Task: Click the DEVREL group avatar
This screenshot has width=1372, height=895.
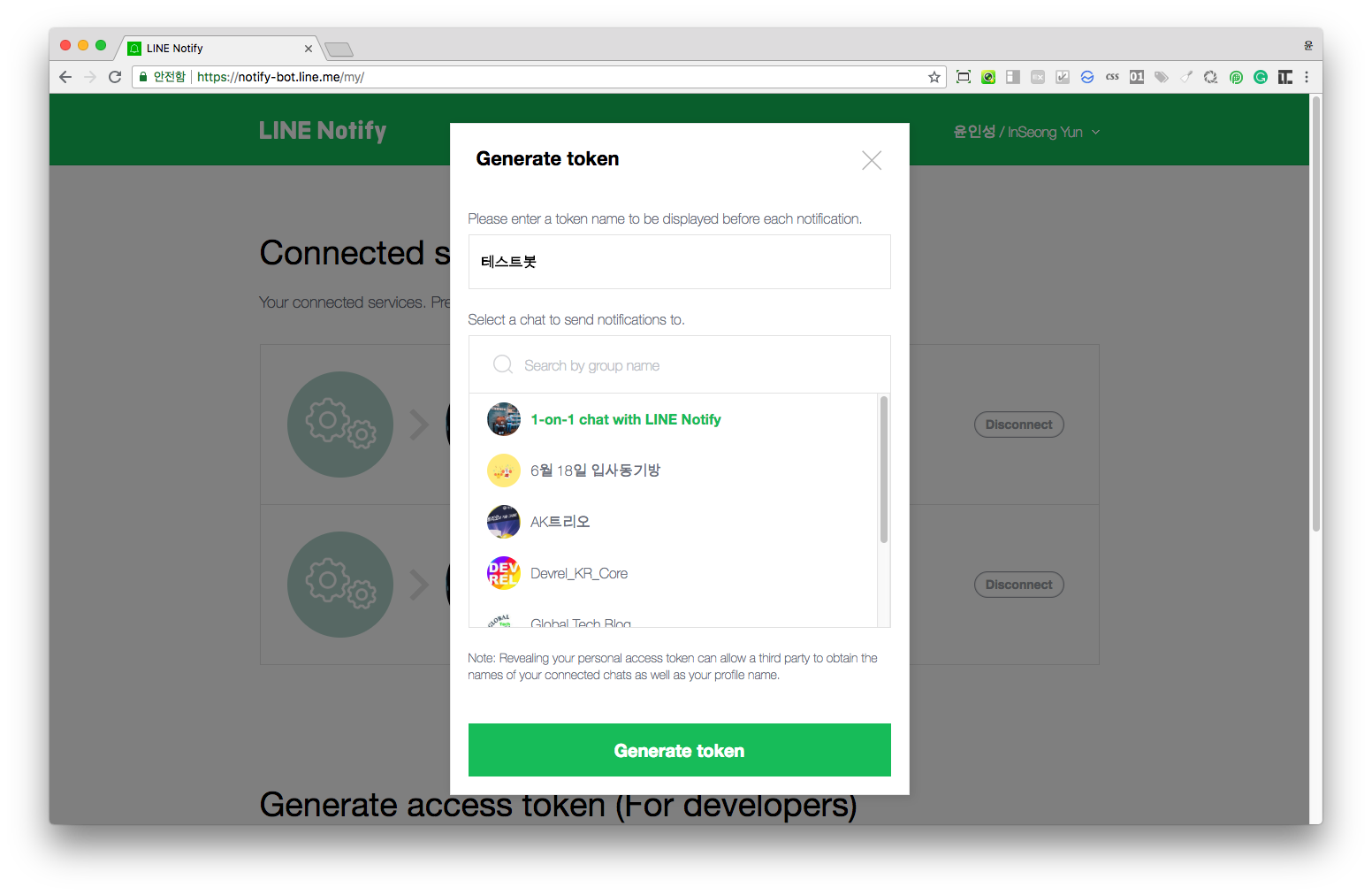Action: (x=504, y=573)
